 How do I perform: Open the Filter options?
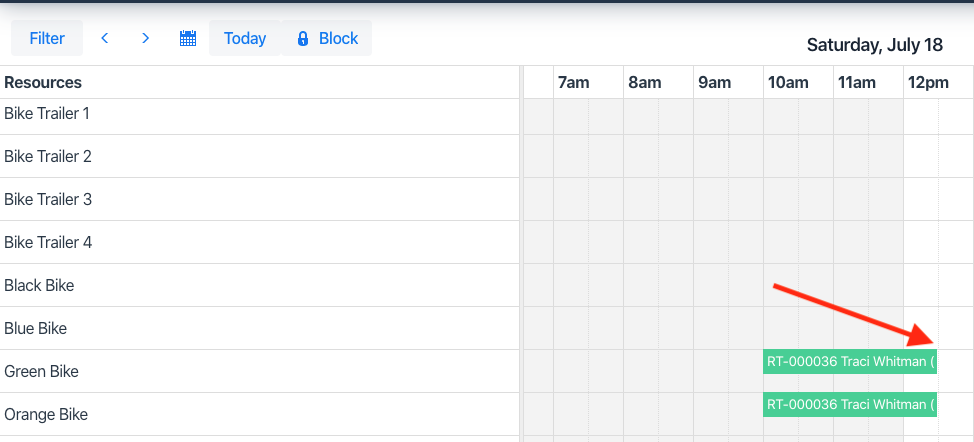pos(47,39)
